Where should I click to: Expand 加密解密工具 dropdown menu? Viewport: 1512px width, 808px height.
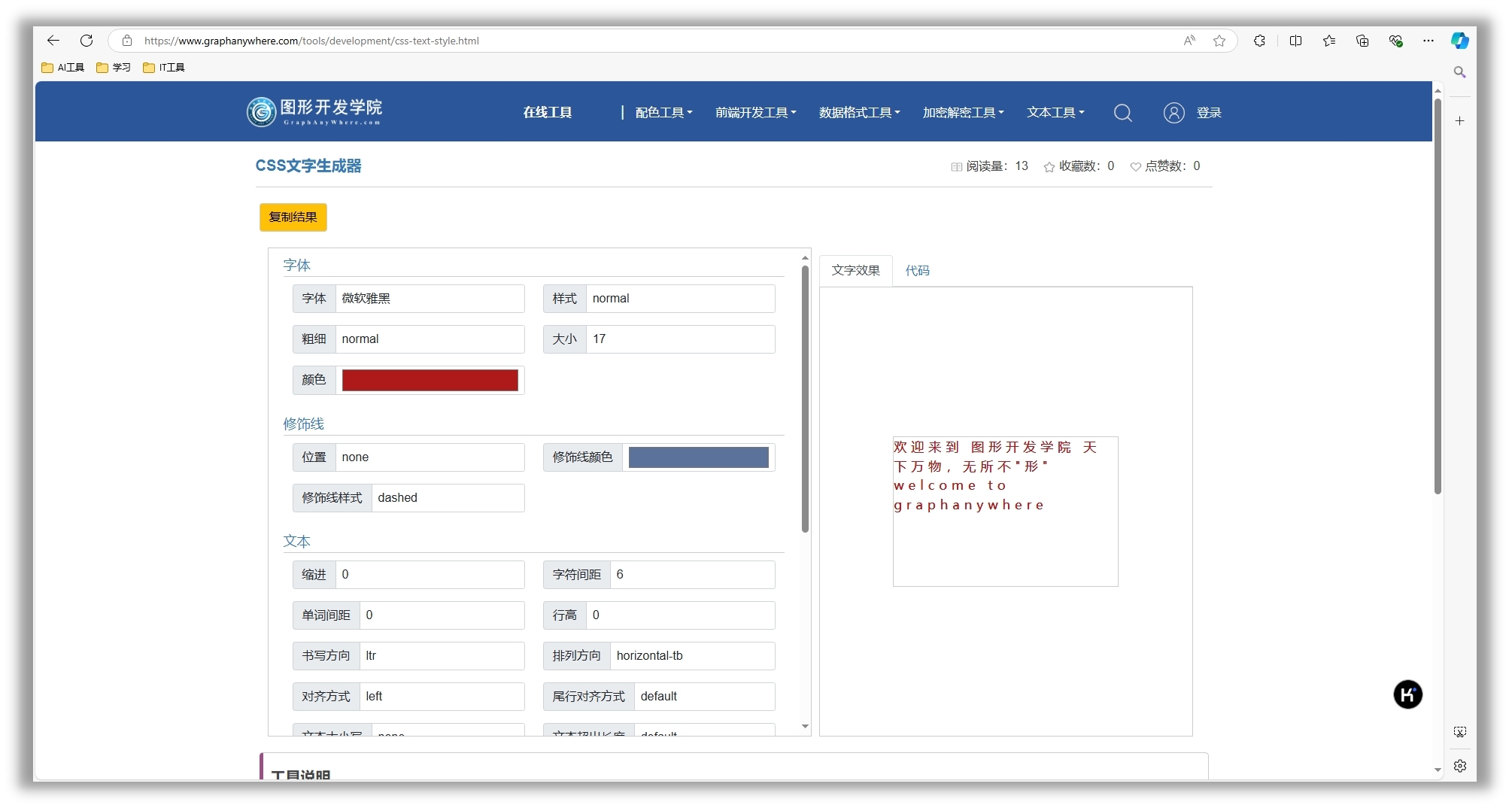[x=963, y=113]
